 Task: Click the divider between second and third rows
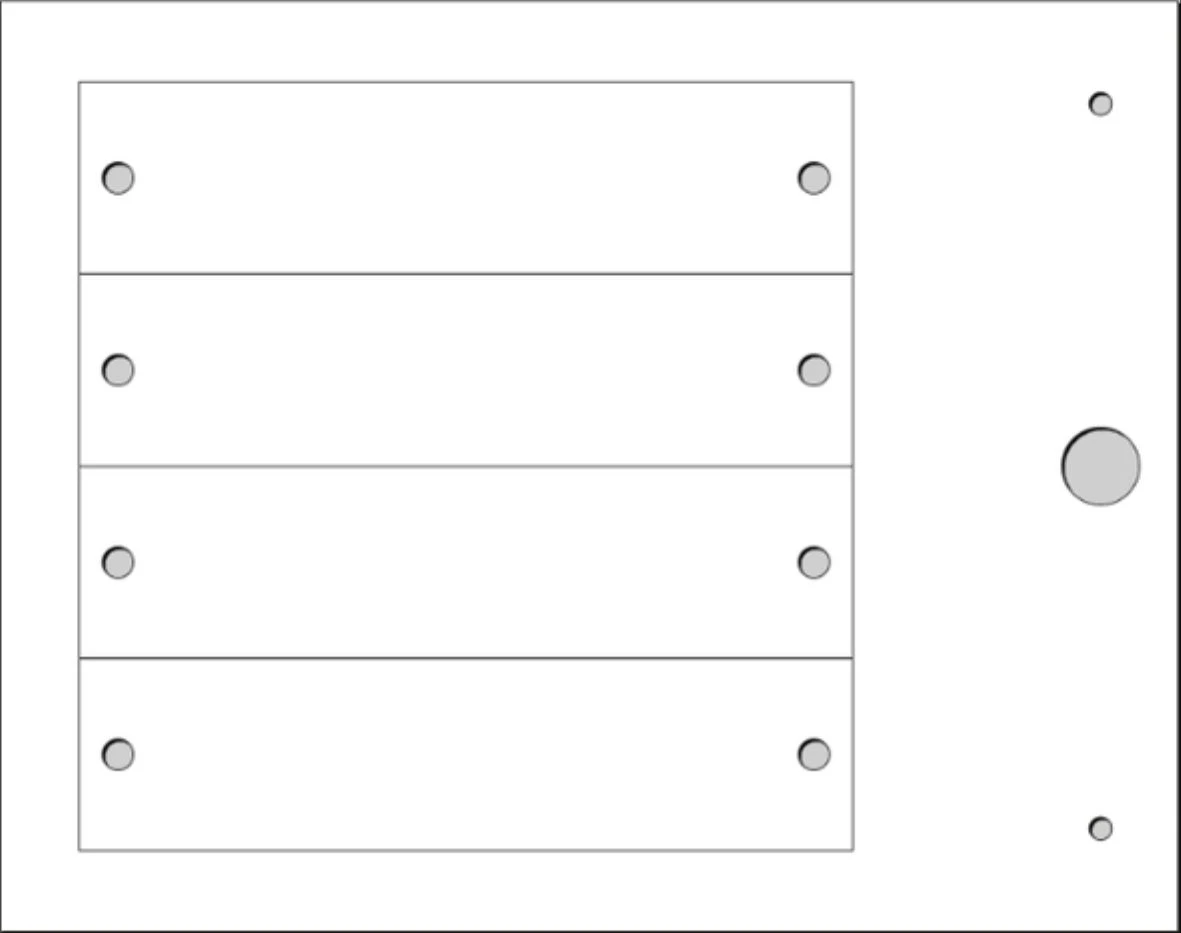466,466
